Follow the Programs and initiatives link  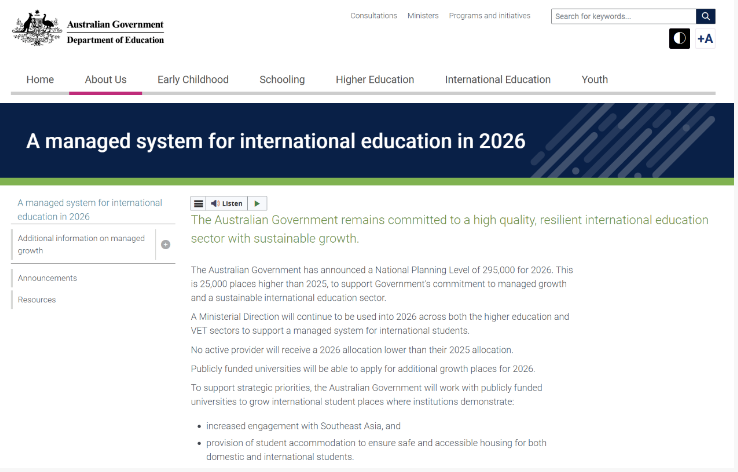(489, 16)
